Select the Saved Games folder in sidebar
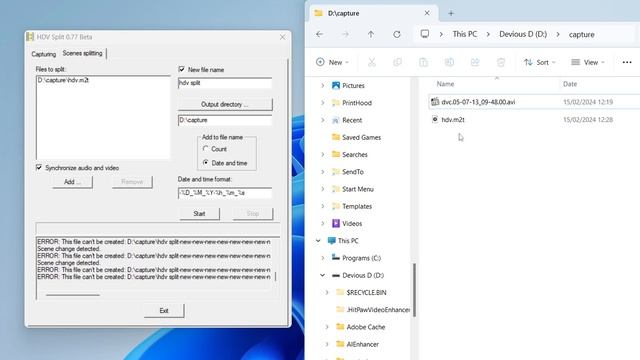 [361, 137]
